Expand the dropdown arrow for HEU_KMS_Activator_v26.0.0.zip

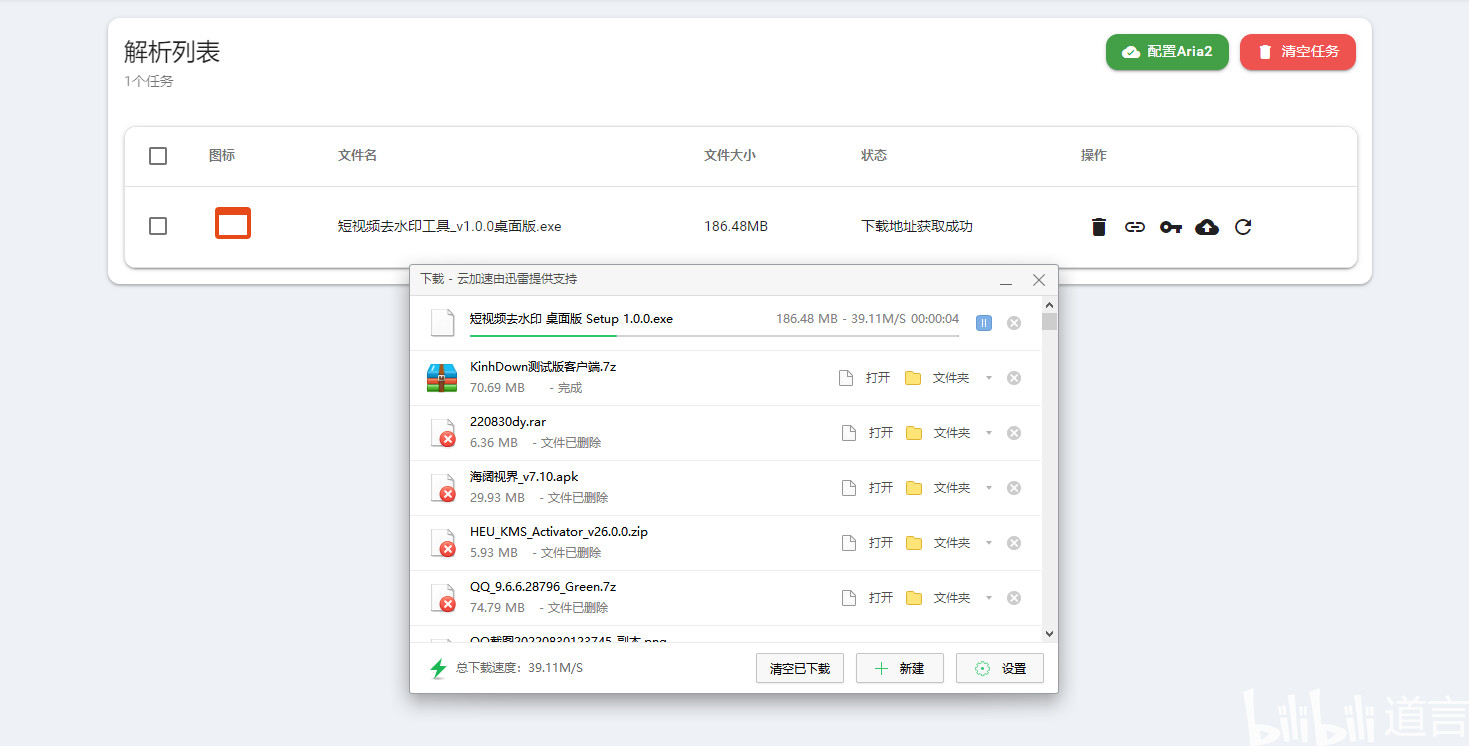point(989,543)
